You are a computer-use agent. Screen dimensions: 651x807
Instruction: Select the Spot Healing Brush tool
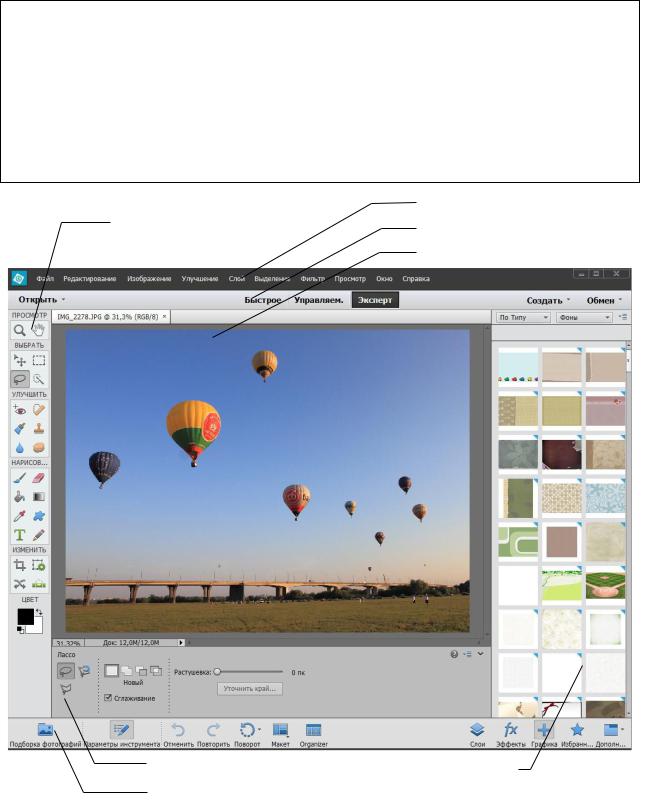(x=39, y=410)
